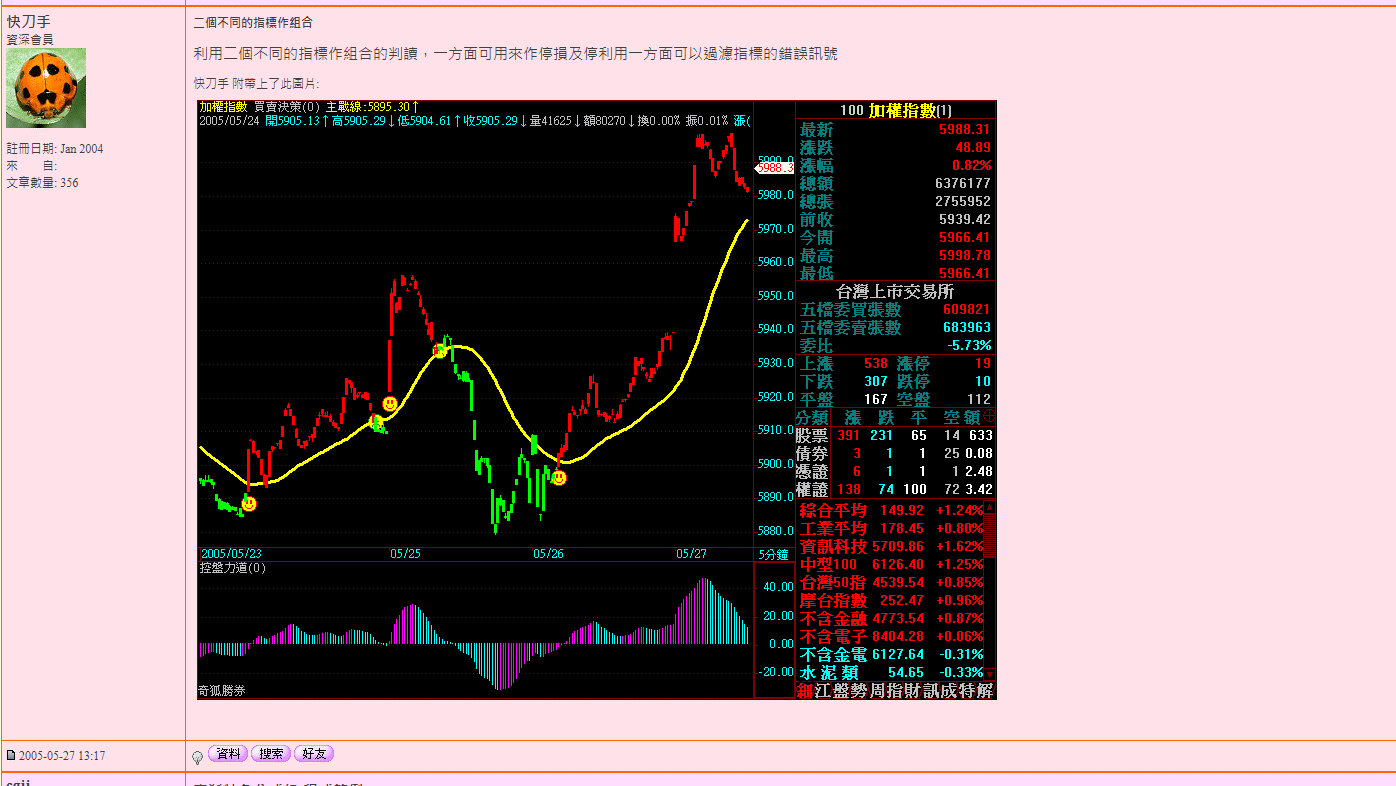
Task: Click the 註冊日期: Jan 2004 text
Action: click(x=55, y=149)
